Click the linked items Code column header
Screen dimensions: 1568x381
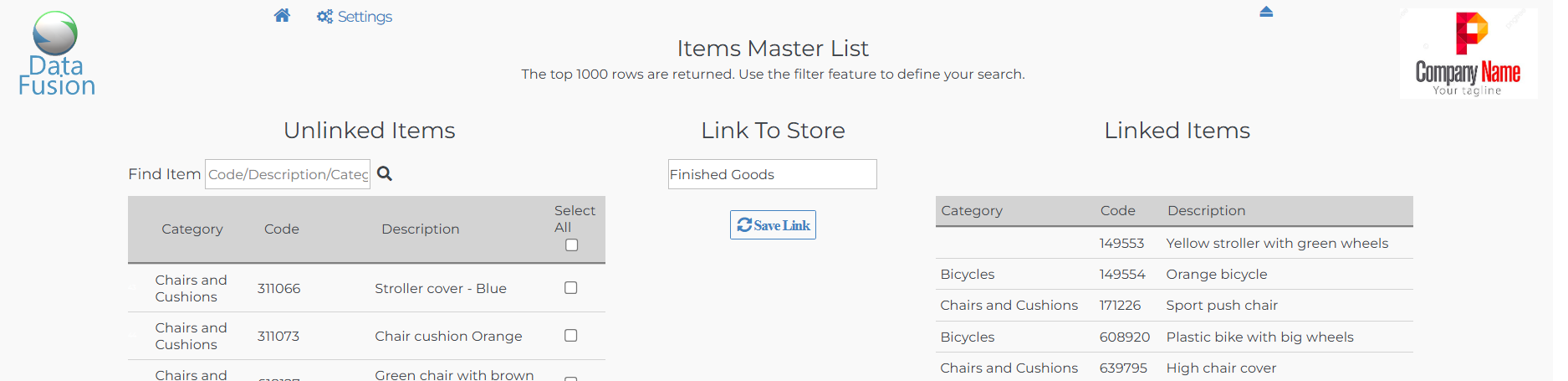coord(1117,211)
